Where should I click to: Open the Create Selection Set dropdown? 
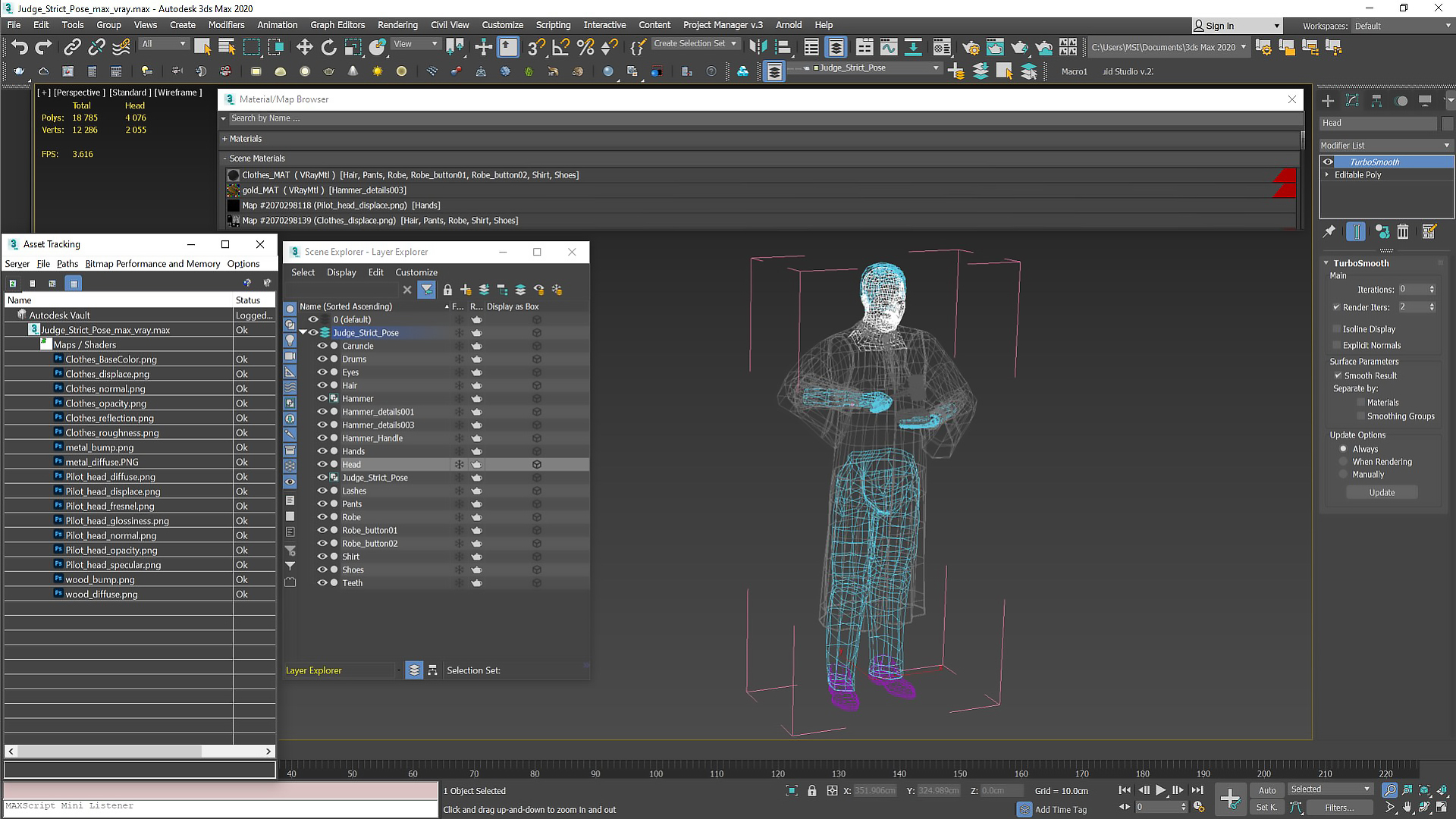(696, 44)
